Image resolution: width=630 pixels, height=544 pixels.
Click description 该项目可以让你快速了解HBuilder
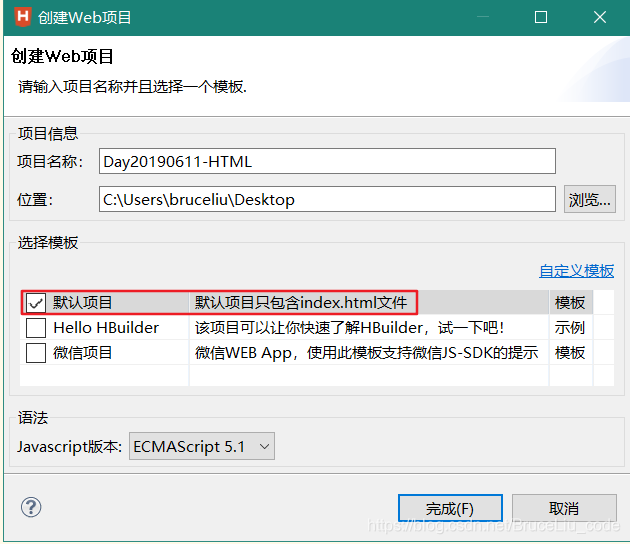tap(349, 328)
